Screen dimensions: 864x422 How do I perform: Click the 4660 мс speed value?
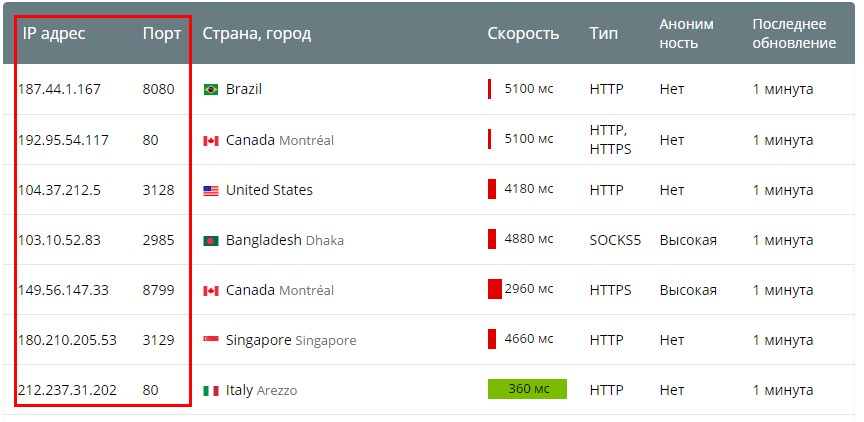[x=529, y=339]
